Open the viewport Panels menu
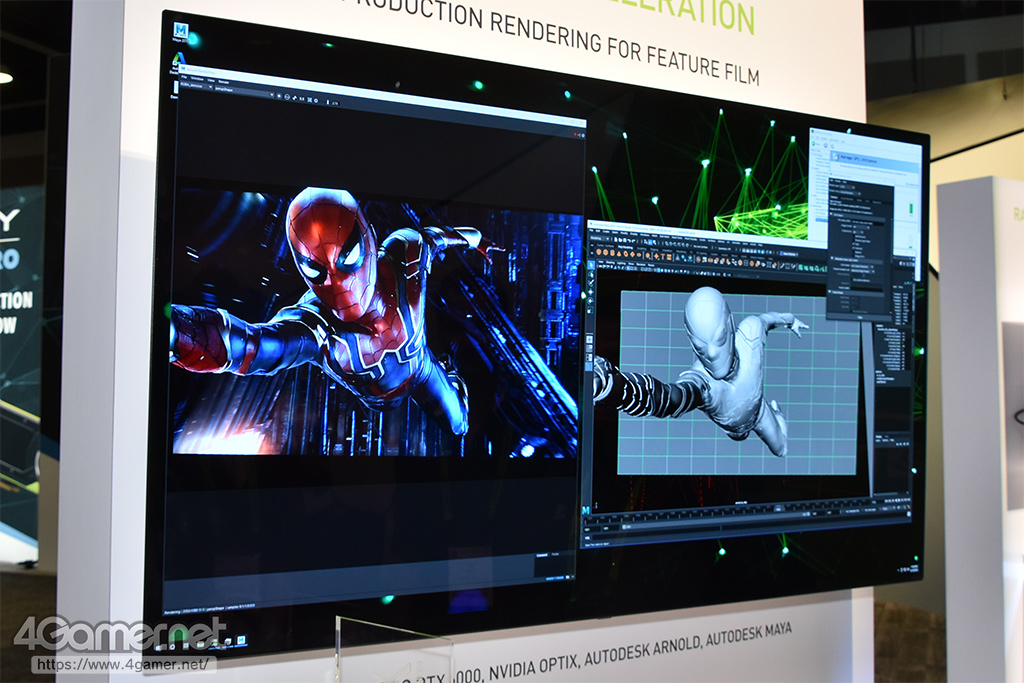Image resolution: width=1024 pixels, height=683 pixels. (651, 265)
